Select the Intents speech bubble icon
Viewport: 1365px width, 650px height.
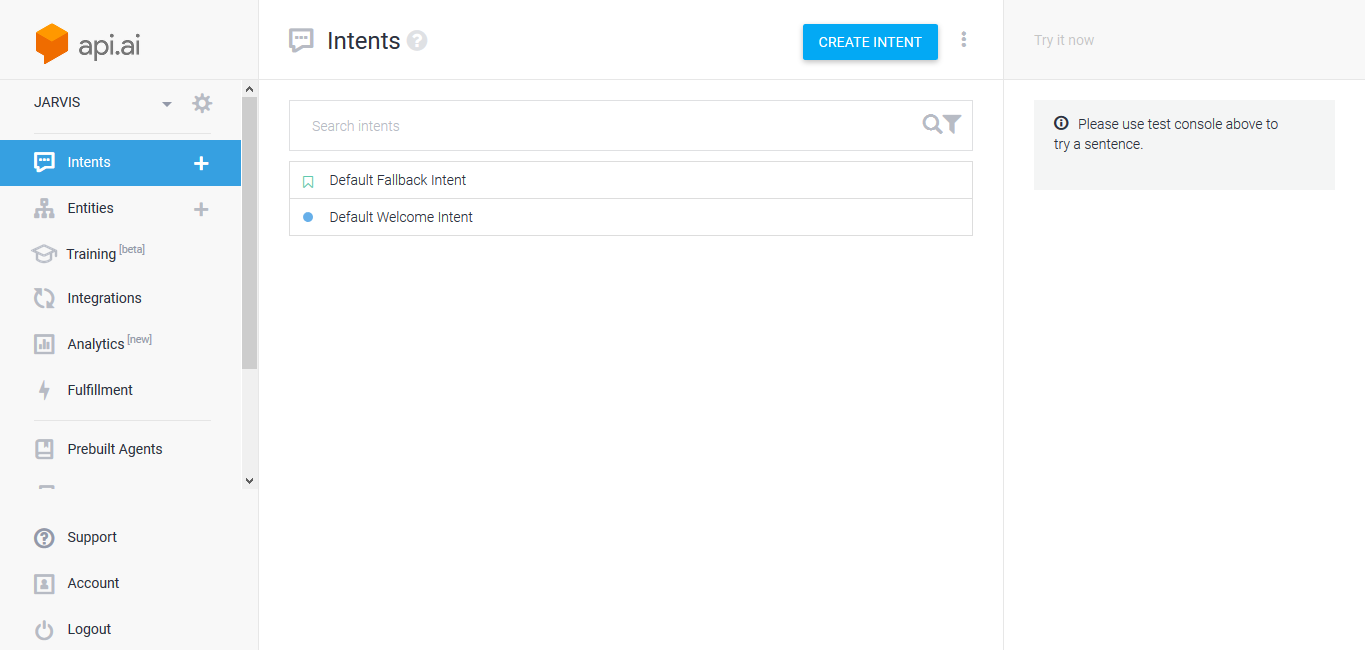point(44,162)
